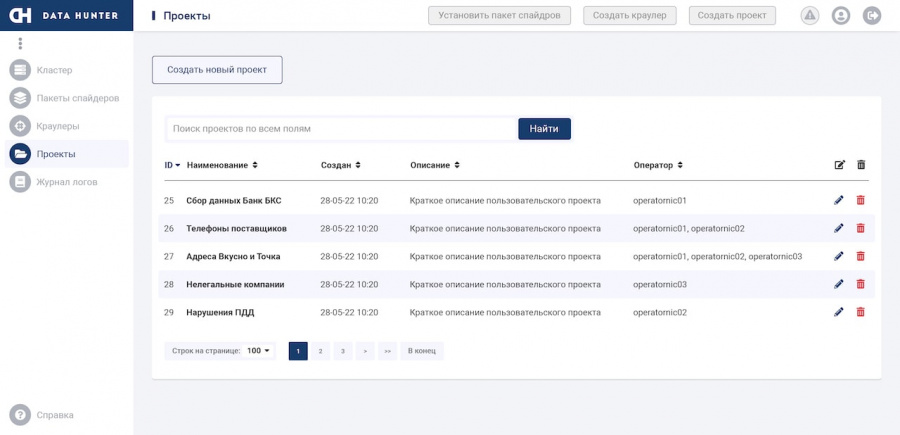Sort by Описание column
The width and height of the screenshot is (900, 435).
[435, 165]
